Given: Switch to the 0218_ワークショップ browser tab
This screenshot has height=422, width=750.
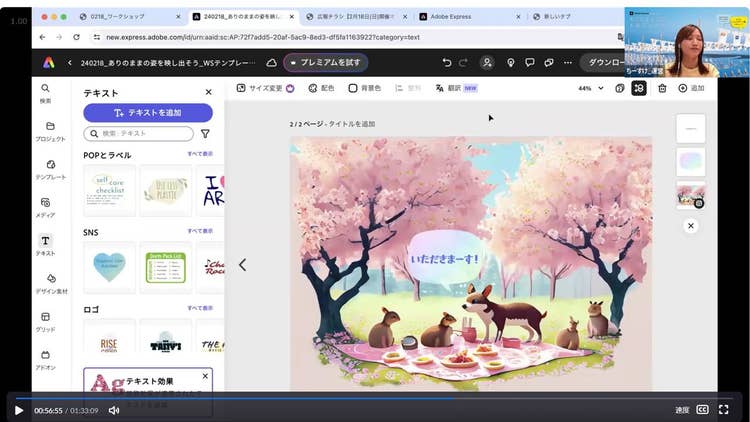Looking at the screenshot, I should pos(130,16).
